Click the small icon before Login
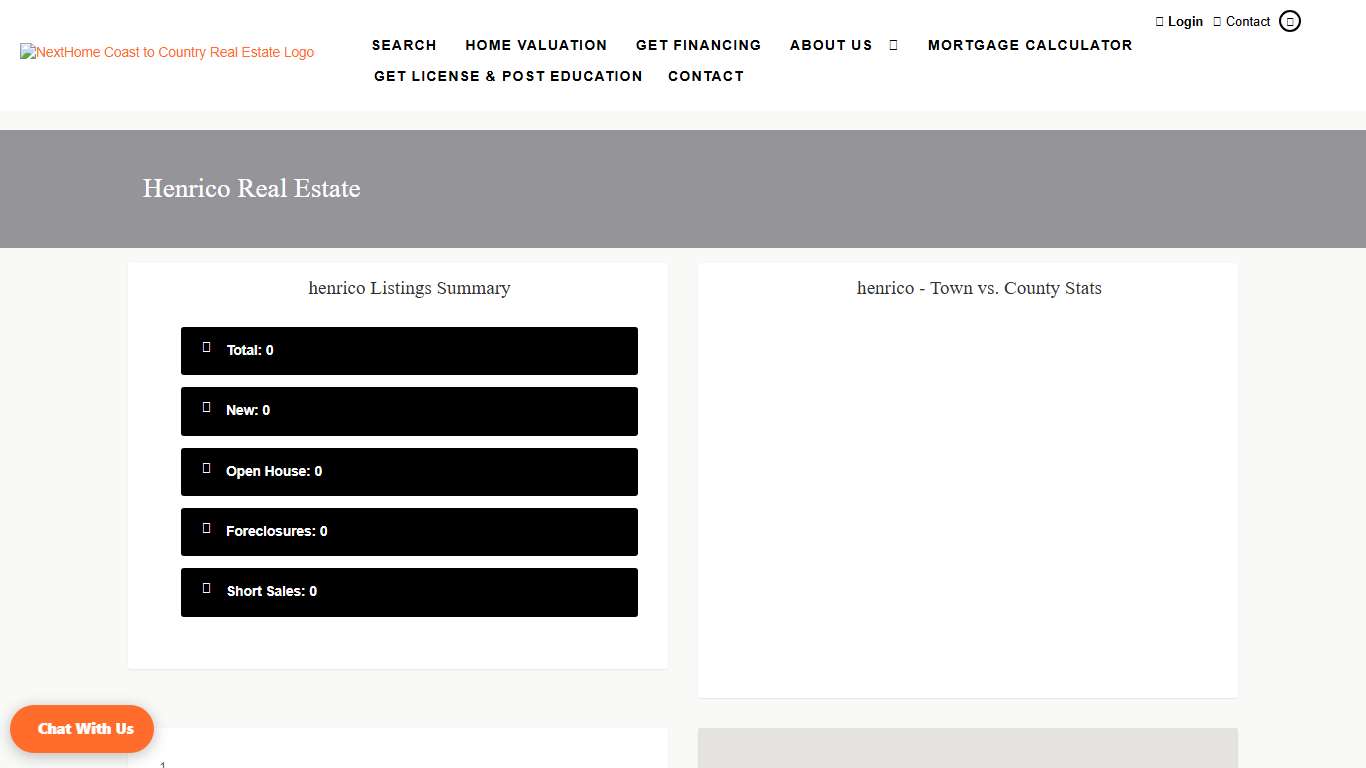Screen dimensions: 1366x768 pos(1160,21)
